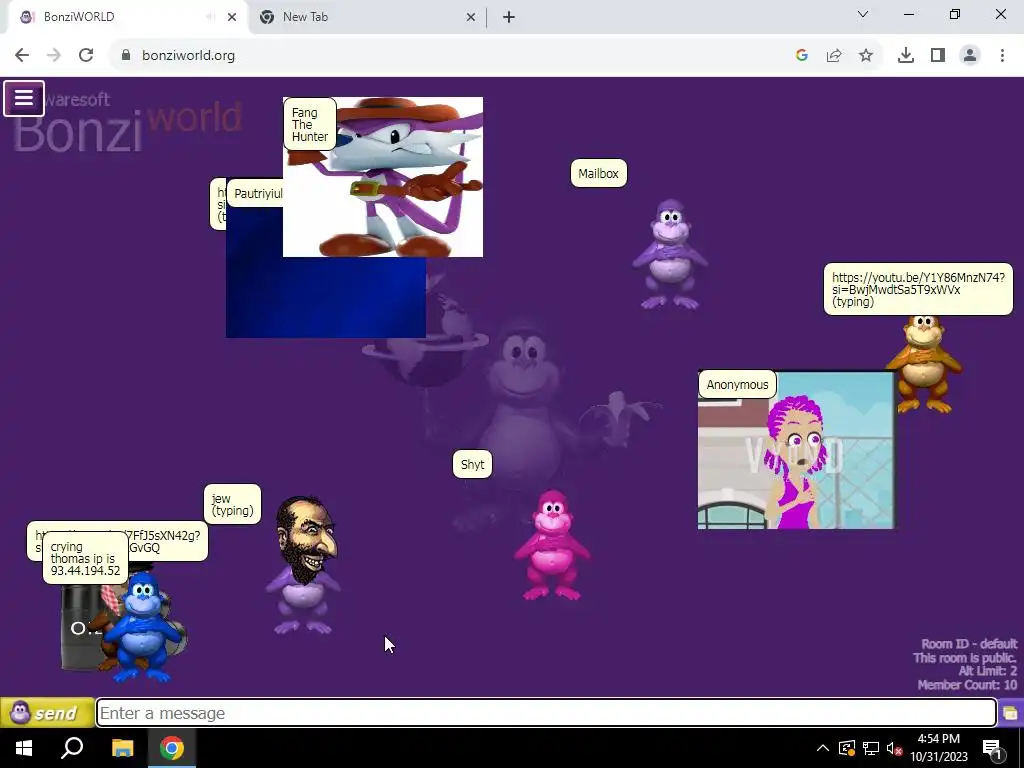Open the taskbar clock and date
The width and height of the screenshot is (1024, 768).
tap(938, 748)
